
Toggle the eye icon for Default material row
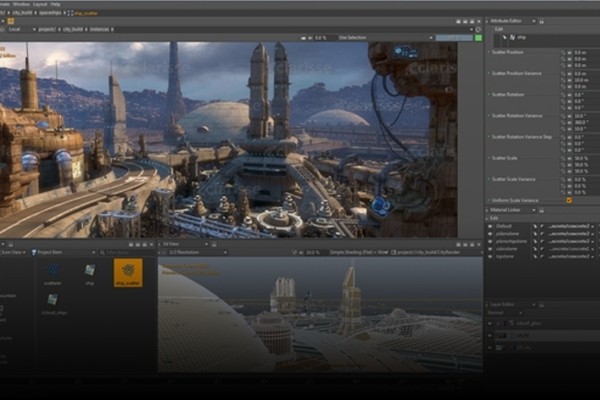click(x=490, y=226)
